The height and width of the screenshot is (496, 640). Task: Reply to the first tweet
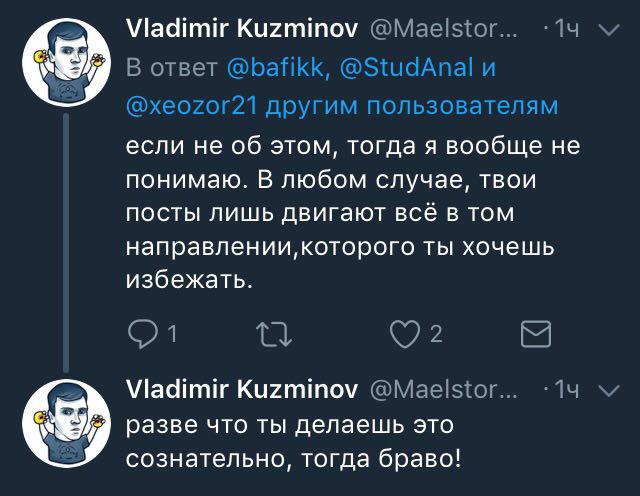click(141, 334)
